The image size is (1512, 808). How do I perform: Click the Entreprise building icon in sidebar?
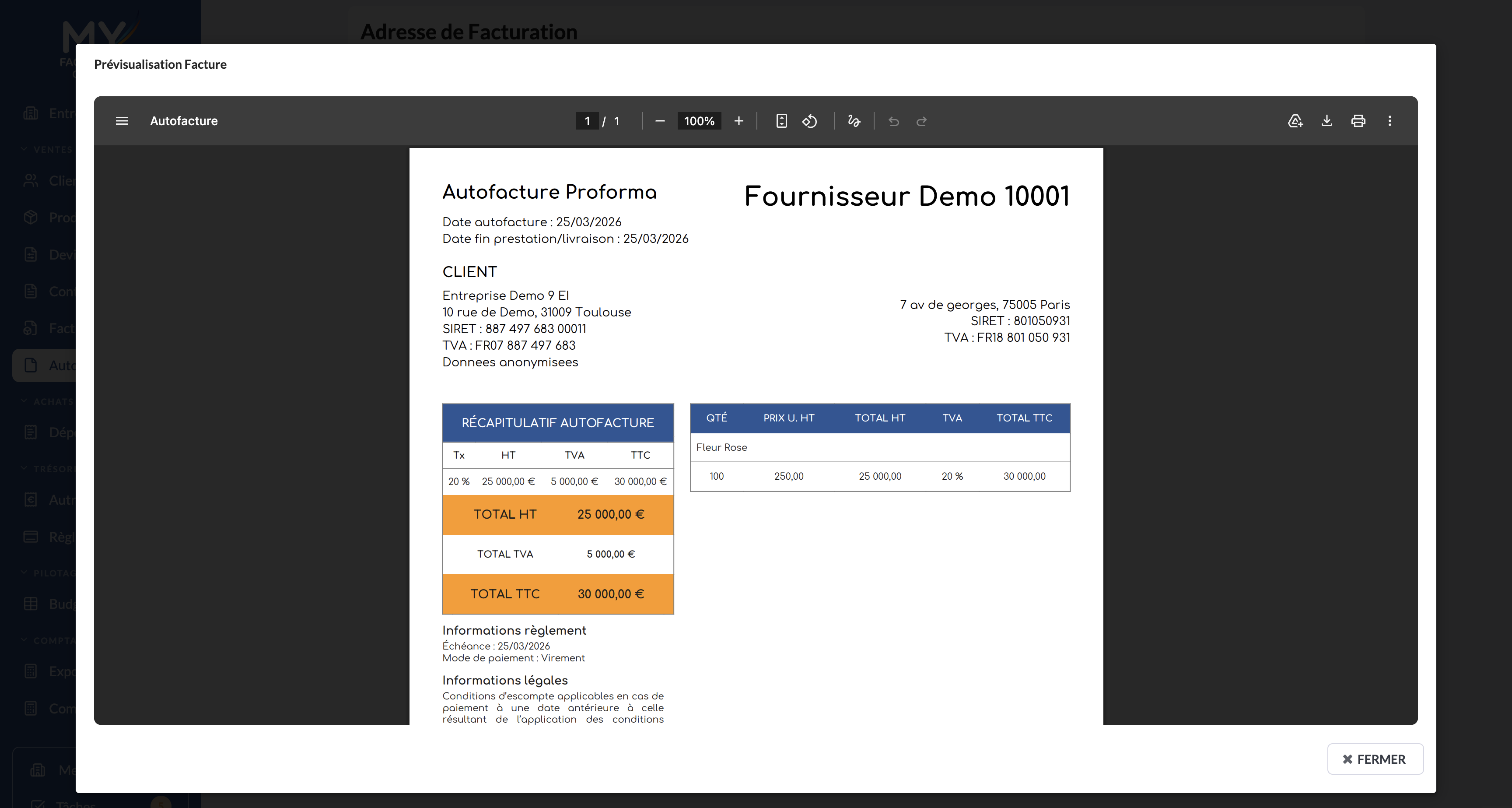31,113
